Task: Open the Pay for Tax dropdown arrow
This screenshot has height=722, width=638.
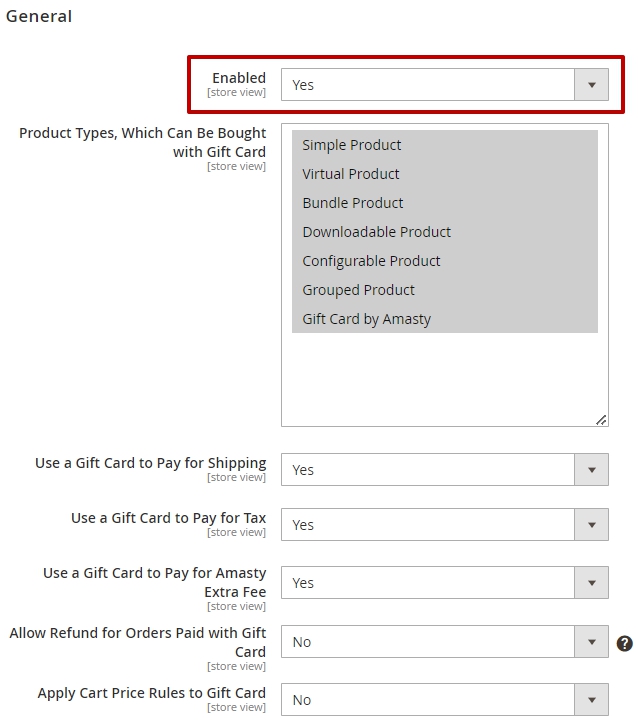Action: [592, 524]
